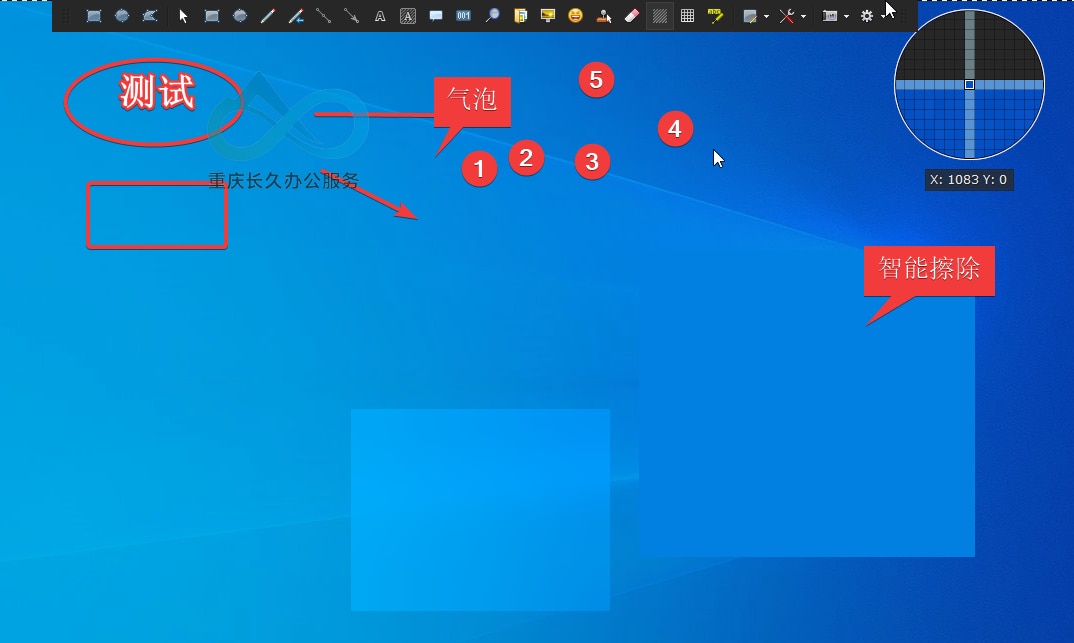The width and height of the screenshot is (1074, 643).
Task: Select the freehand selection tool
Action: [149, 16]
